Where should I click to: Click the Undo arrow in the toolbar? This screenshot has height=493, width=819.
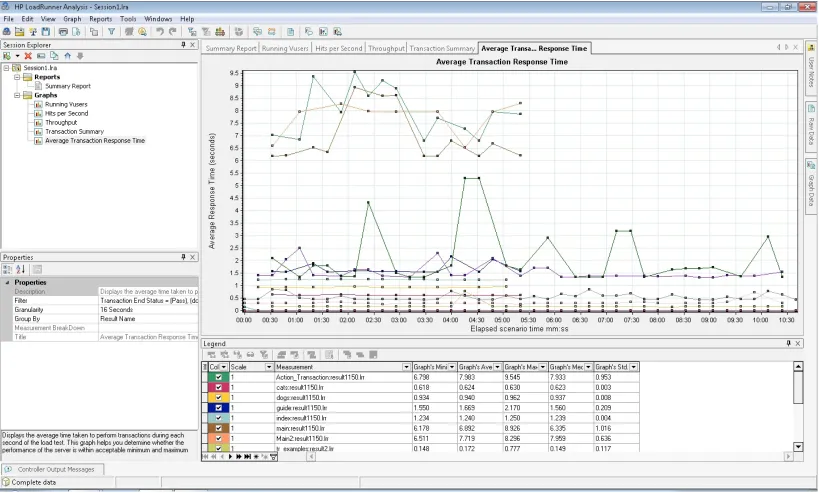(x=160, y=31)
